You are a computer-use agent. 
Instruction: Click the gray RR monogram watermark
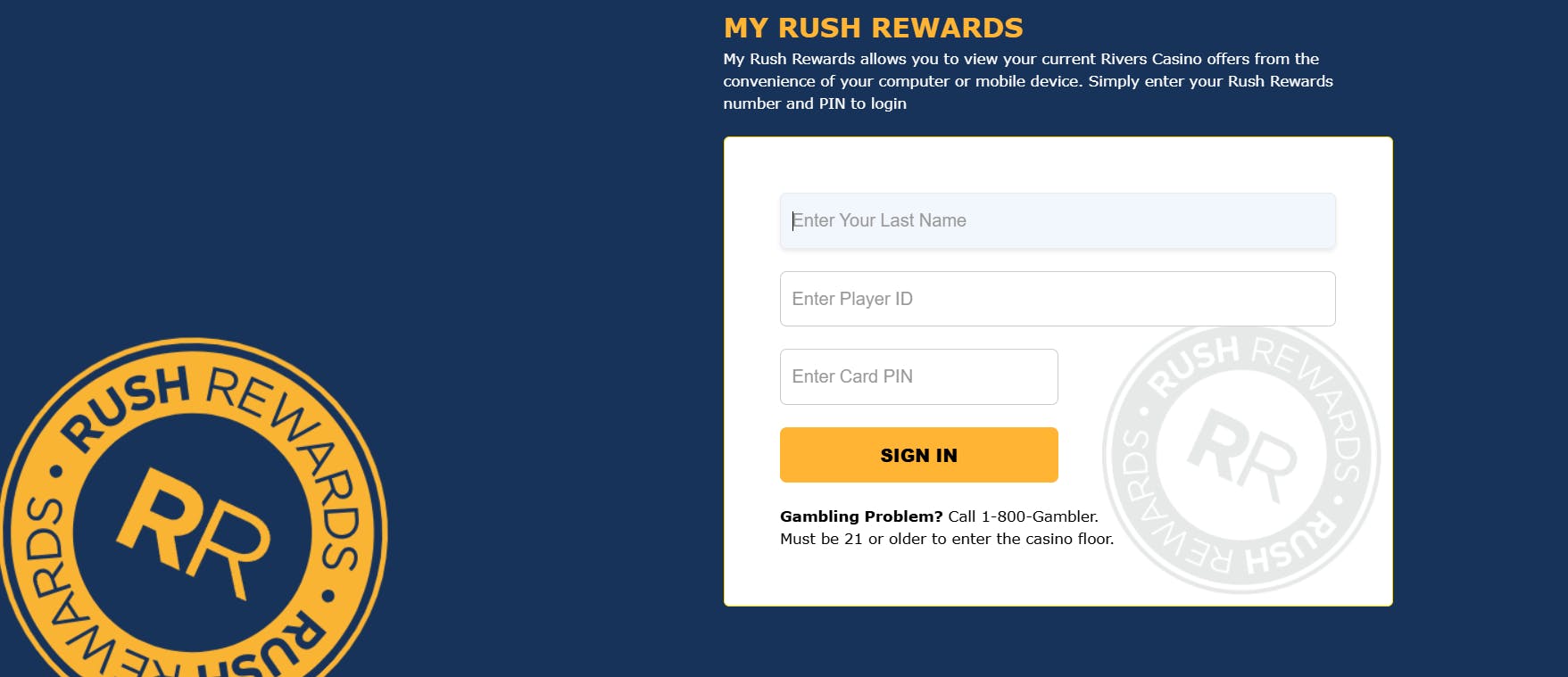[x=1242, y=455]
